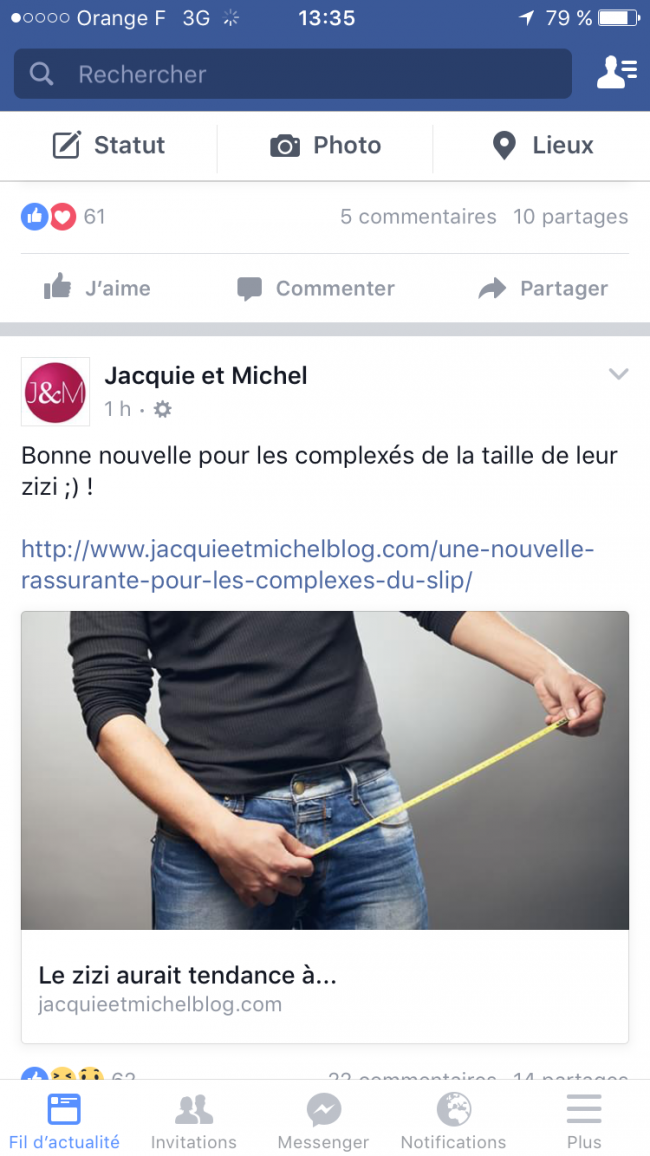Tap the Commenter speech bubble icon
650x1156 pixels.
pyautogui.click(x=250, y=288)
